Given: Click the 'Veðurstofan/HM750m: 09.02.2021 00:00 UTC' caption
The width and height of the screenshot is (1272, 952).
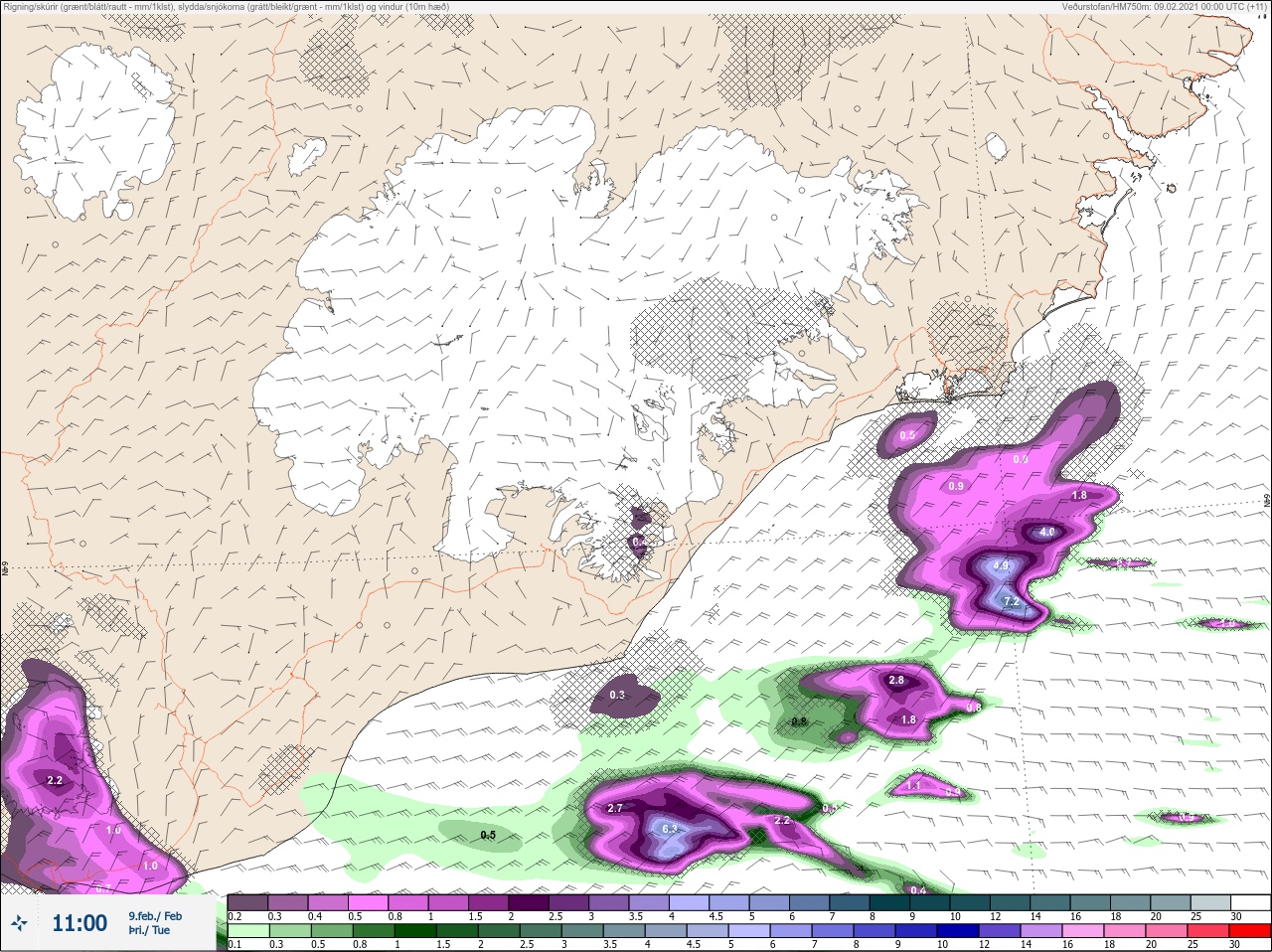Looking at the screenshot, I should (1164, 7).
